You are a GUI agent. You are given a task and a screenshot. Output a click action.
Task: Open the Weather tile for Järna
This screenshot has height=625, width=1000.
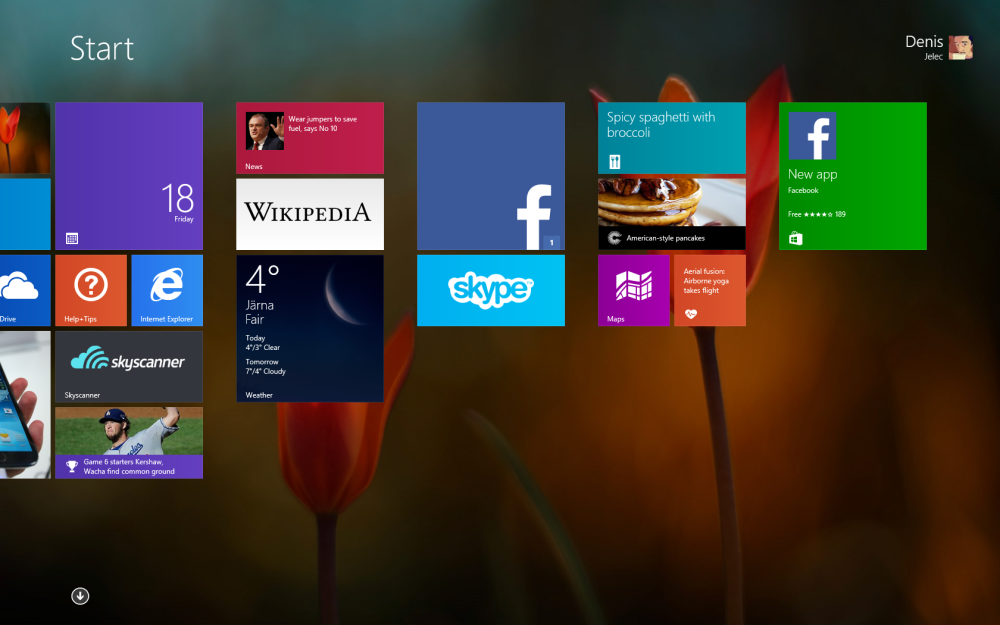coord(309,328)
